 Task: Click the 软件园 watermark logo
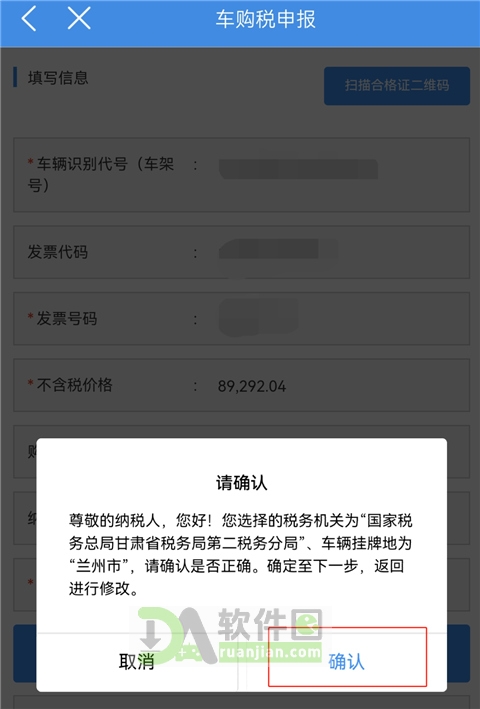point(231,635)
